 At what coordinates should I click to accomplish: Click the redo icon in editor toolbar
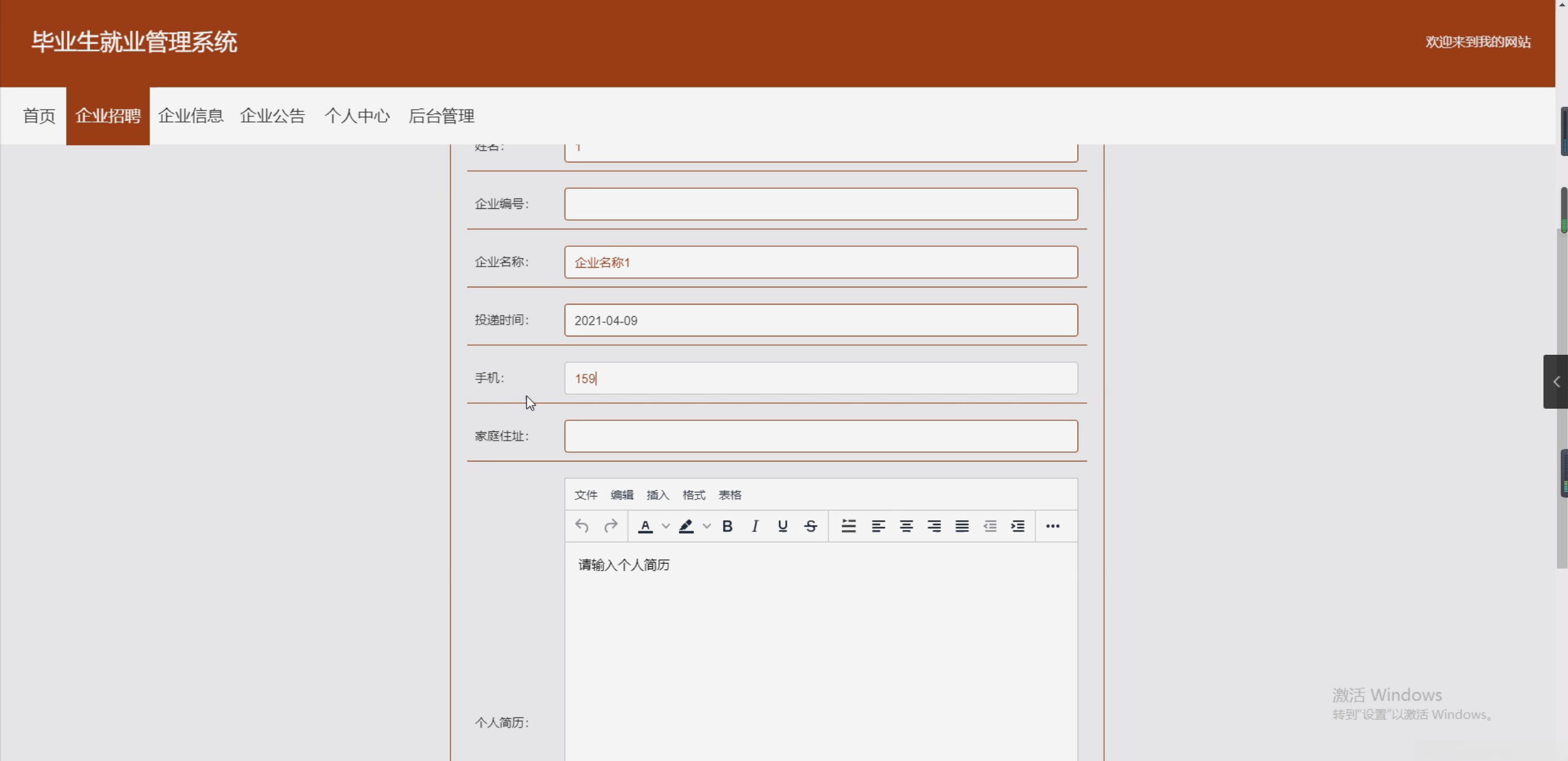611,526
